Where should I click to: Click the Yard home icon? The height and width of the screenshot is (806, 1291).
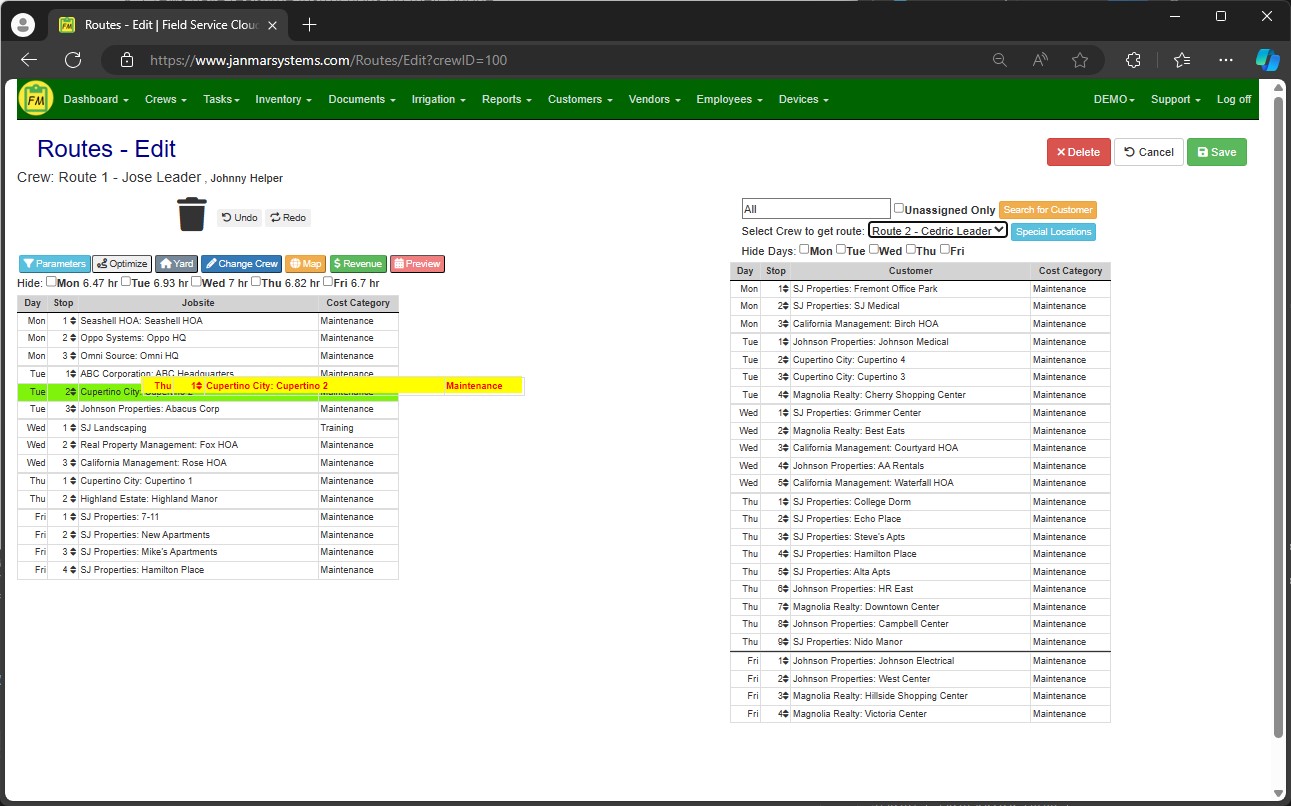(x=176, y=263)
